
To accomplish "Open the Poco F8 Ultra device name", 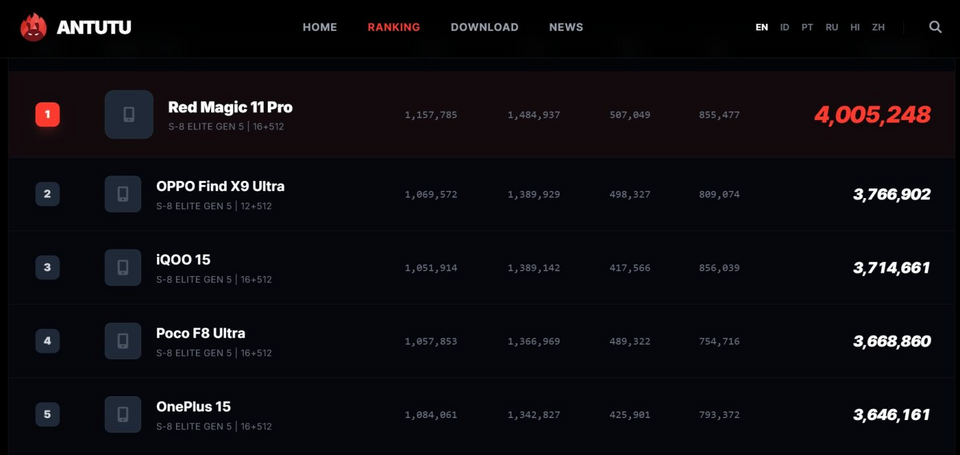I will coord(201,333).
